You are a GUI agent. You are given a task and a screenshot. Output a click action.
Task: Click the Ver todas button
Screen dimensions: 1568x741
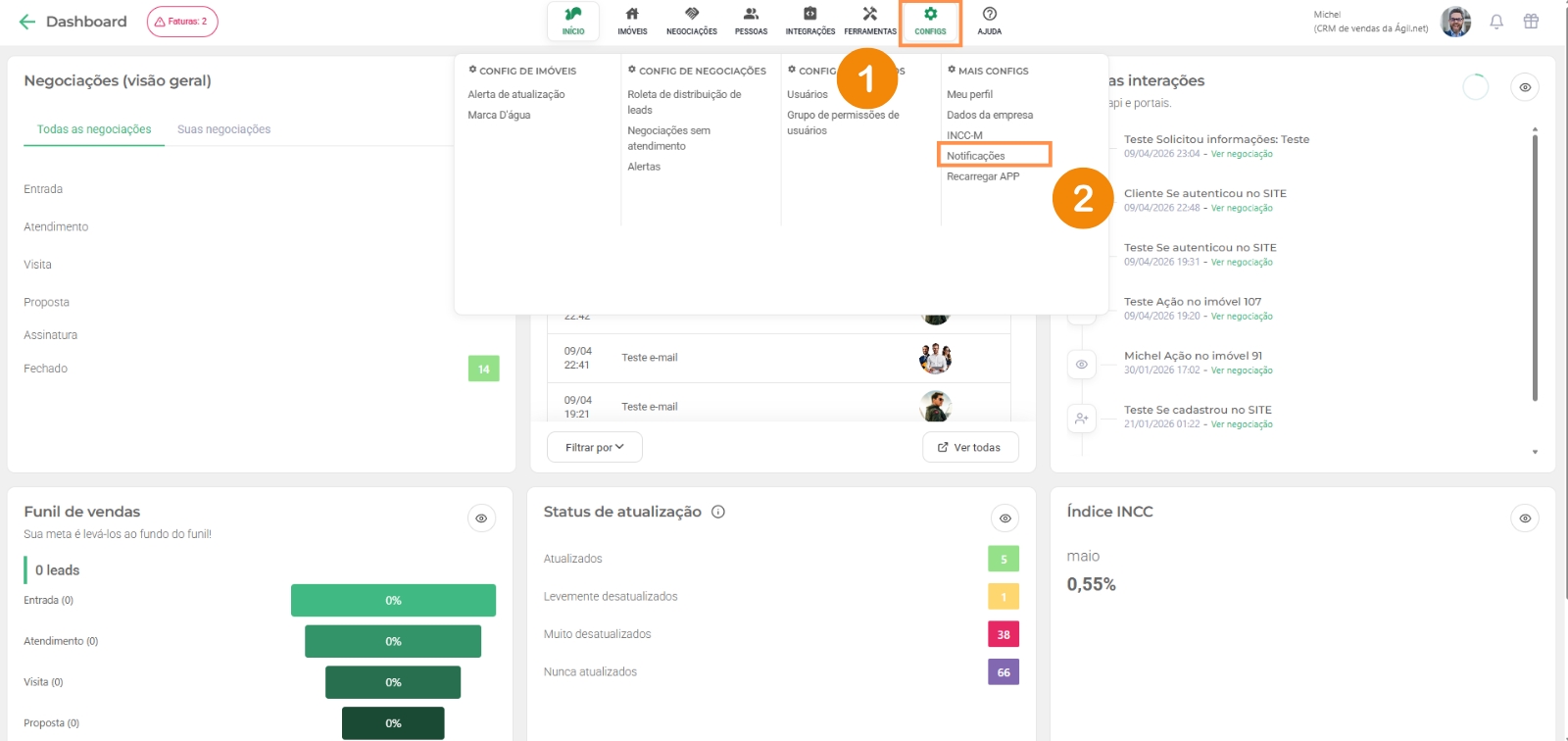969,447
